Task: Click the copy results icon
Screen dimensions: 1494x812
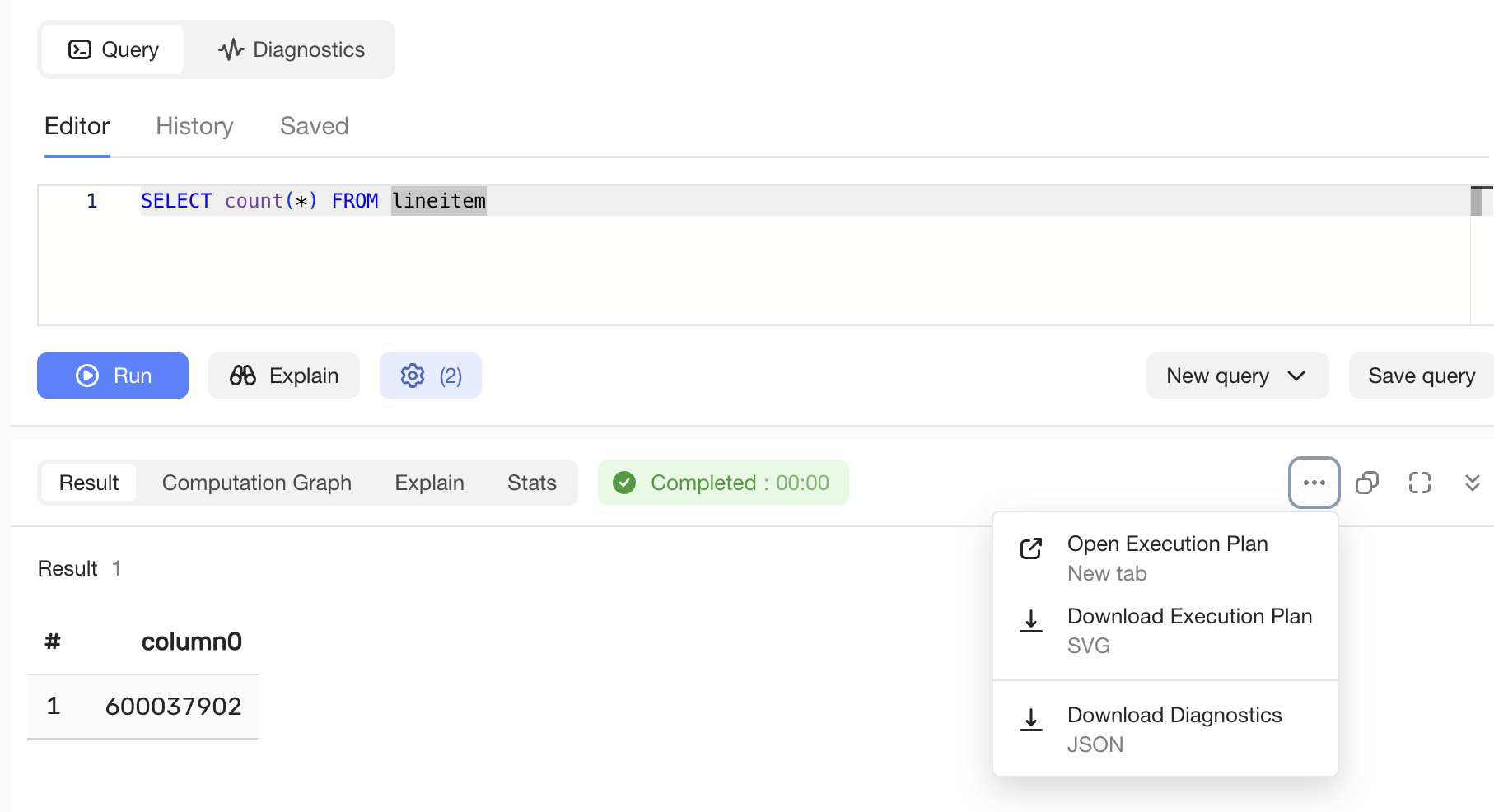Action: coord(1367,483)
